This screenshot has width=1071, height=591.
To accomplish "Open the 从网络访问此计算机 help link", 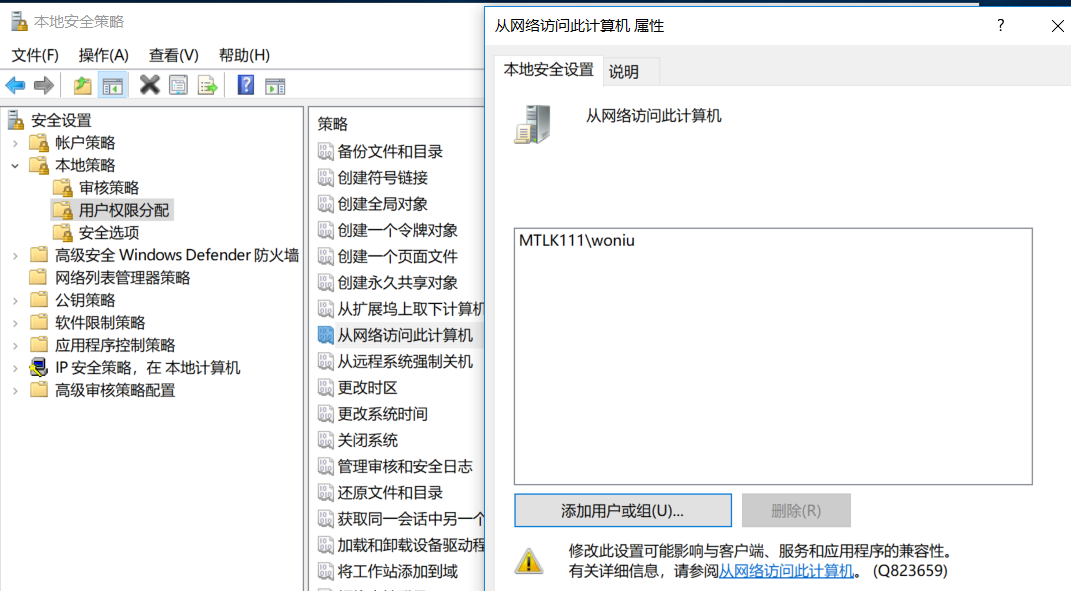I will [786, 571].
